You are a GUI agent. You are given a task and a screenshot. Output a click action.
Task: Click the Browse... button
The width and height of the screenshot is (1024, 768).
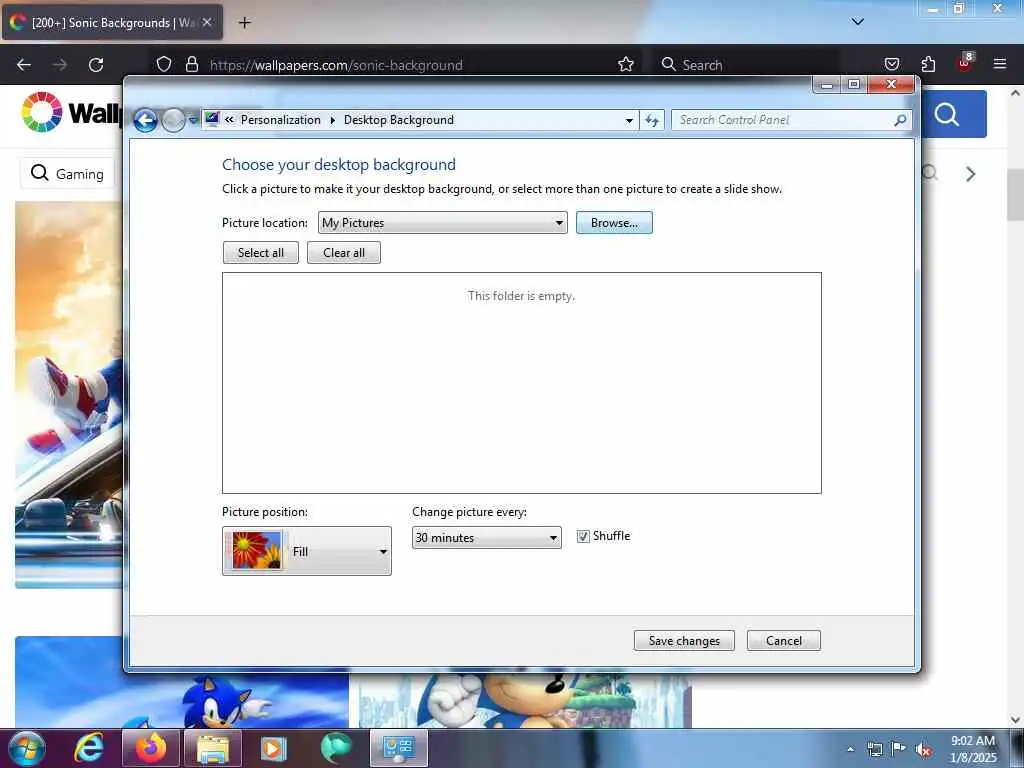[614, 223]
